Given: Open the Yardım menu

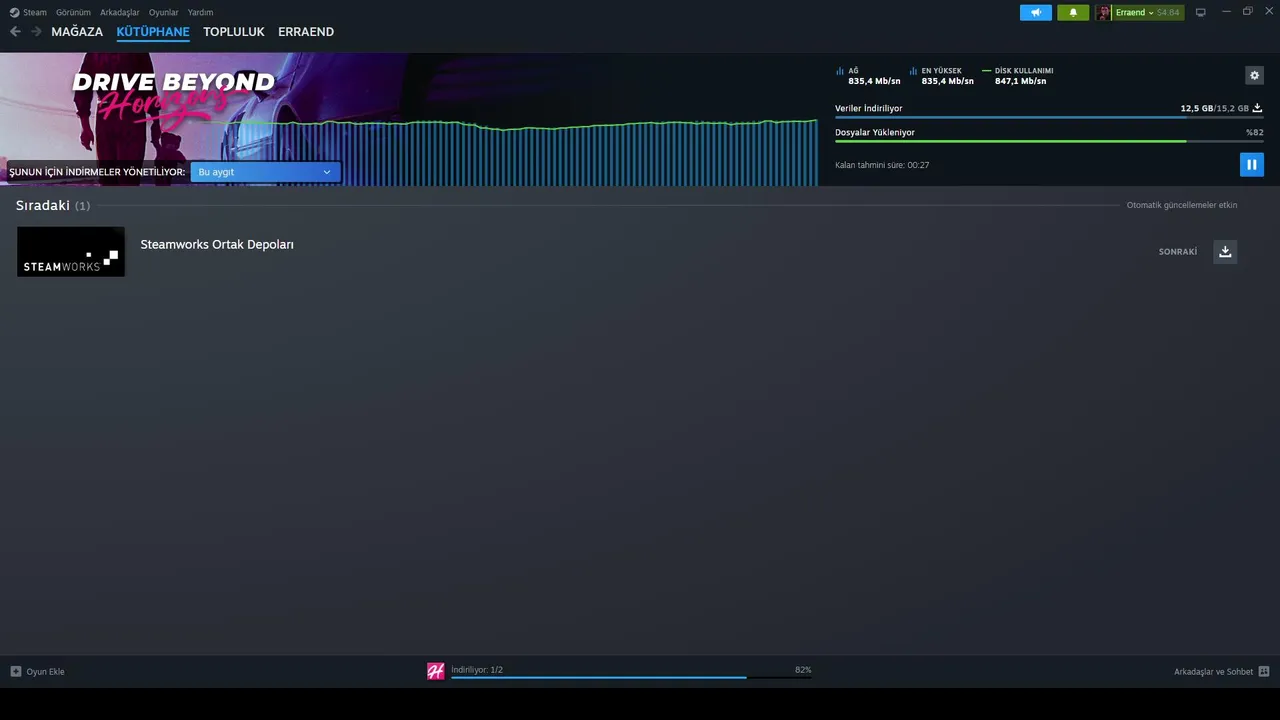Looking at the screenshot, I should tap(200, 13).
